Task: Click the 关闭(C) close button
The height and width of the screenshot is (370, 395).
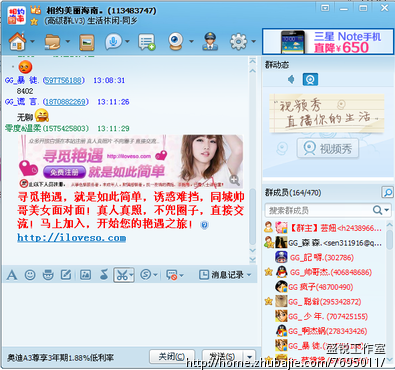Action: coord(172,357)
